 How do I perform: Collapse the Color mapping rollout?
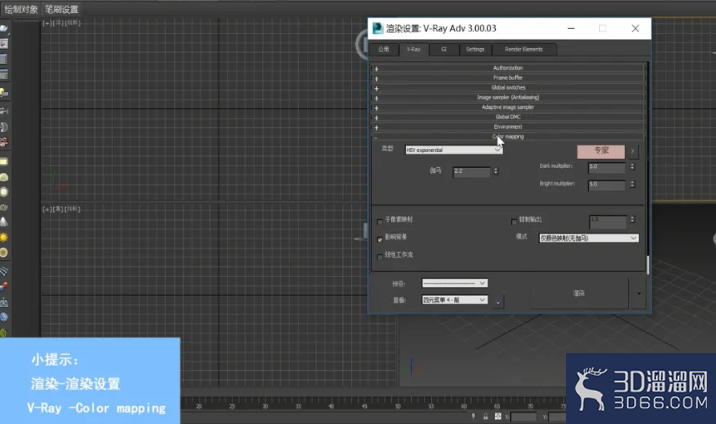click(508, 136)
